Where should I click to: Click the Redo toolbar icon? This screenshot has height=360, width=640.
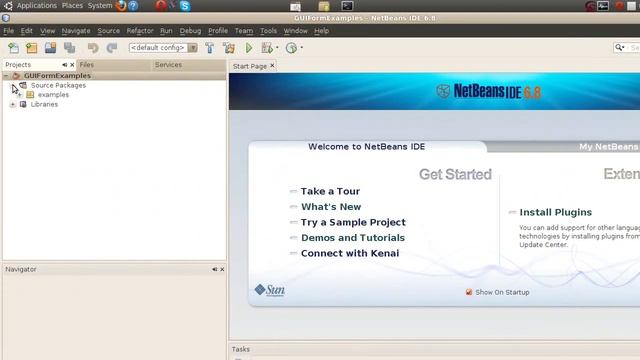[x=111, y=48]
